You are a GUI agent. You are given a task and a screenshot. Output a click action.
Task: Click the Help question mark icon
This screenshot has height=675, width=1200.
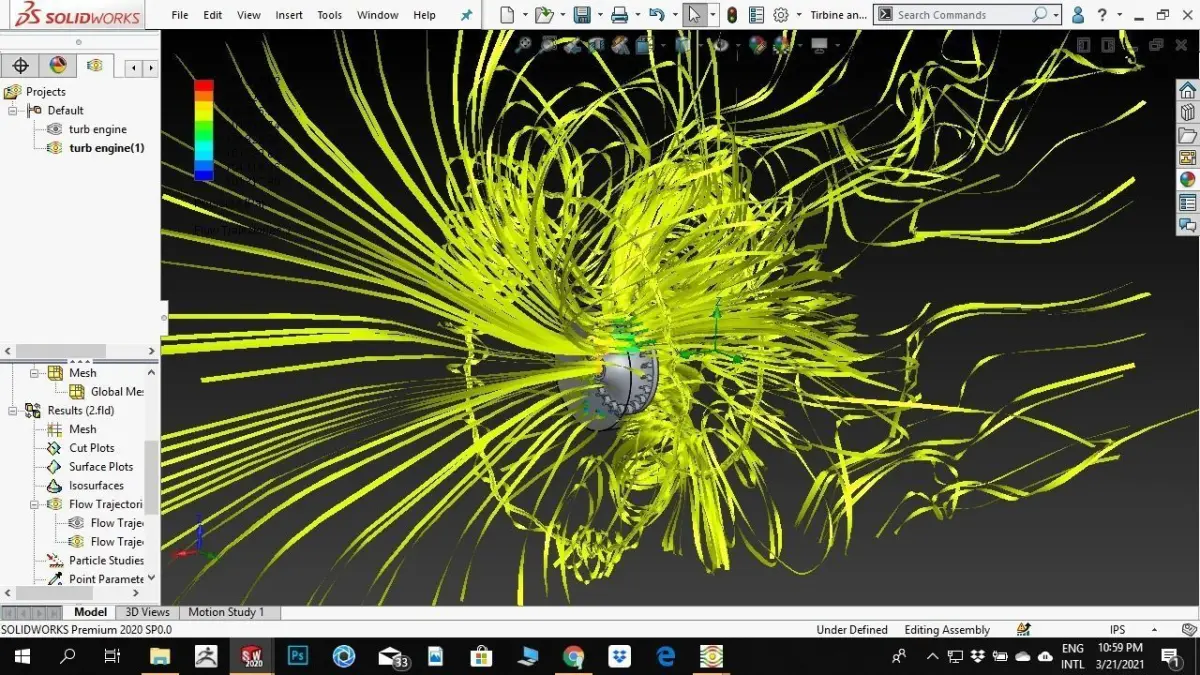(x=1103, y=15)
